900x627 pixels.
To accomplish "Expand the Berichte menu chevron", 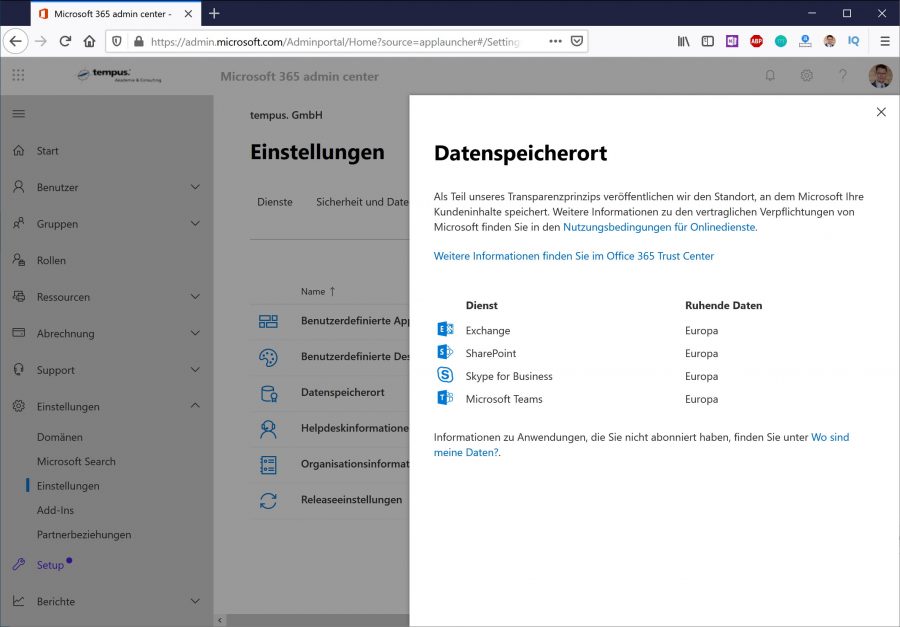I will [x=195, y=601].
